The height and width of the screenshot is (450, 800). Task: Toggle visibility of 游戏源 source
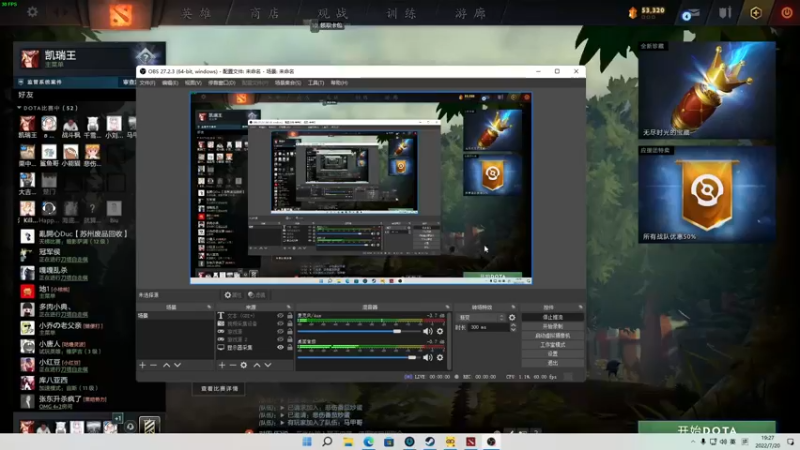tap(280, 332)
